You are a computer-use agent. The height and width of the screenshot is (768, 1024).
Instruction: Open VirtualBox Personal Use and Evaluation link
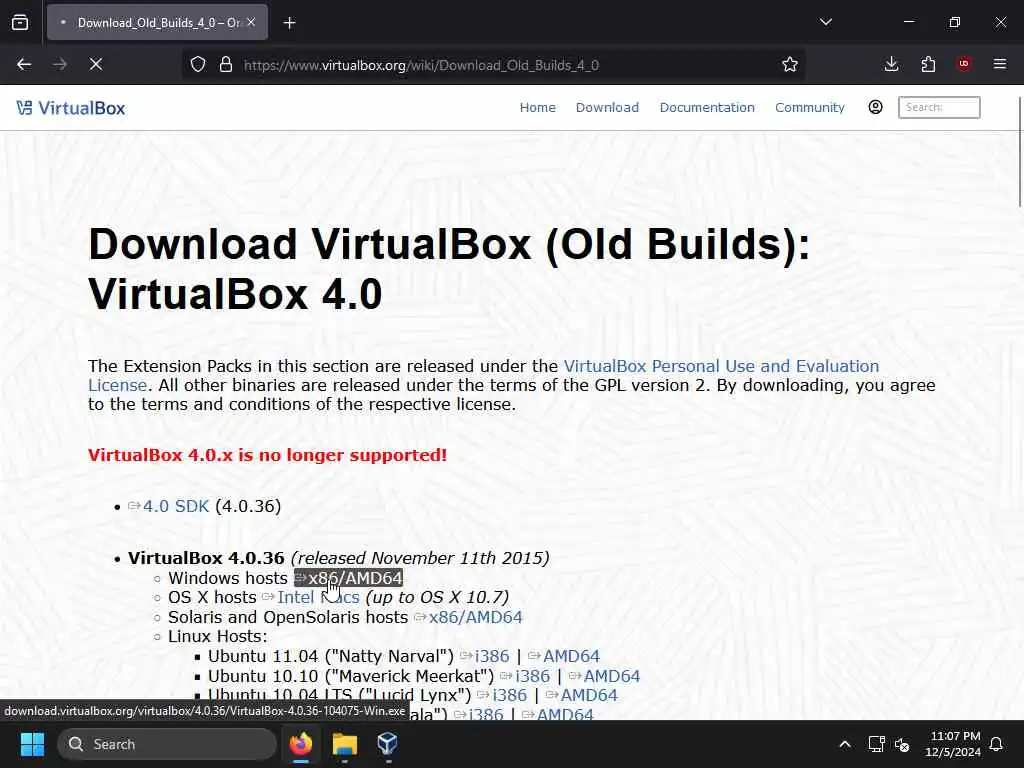(721, 366)
